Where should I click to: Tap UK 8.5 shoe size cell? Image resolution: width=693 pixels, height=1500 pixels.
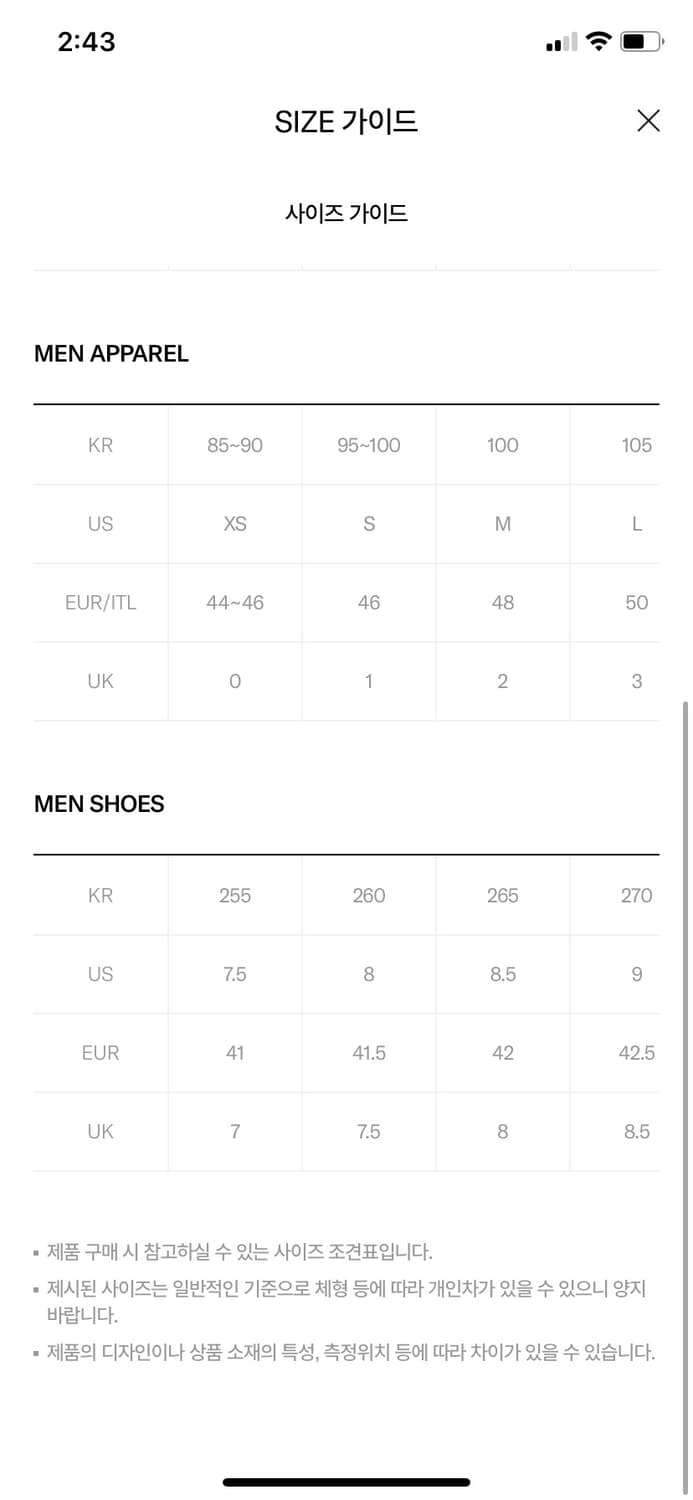click(636, 1131)
